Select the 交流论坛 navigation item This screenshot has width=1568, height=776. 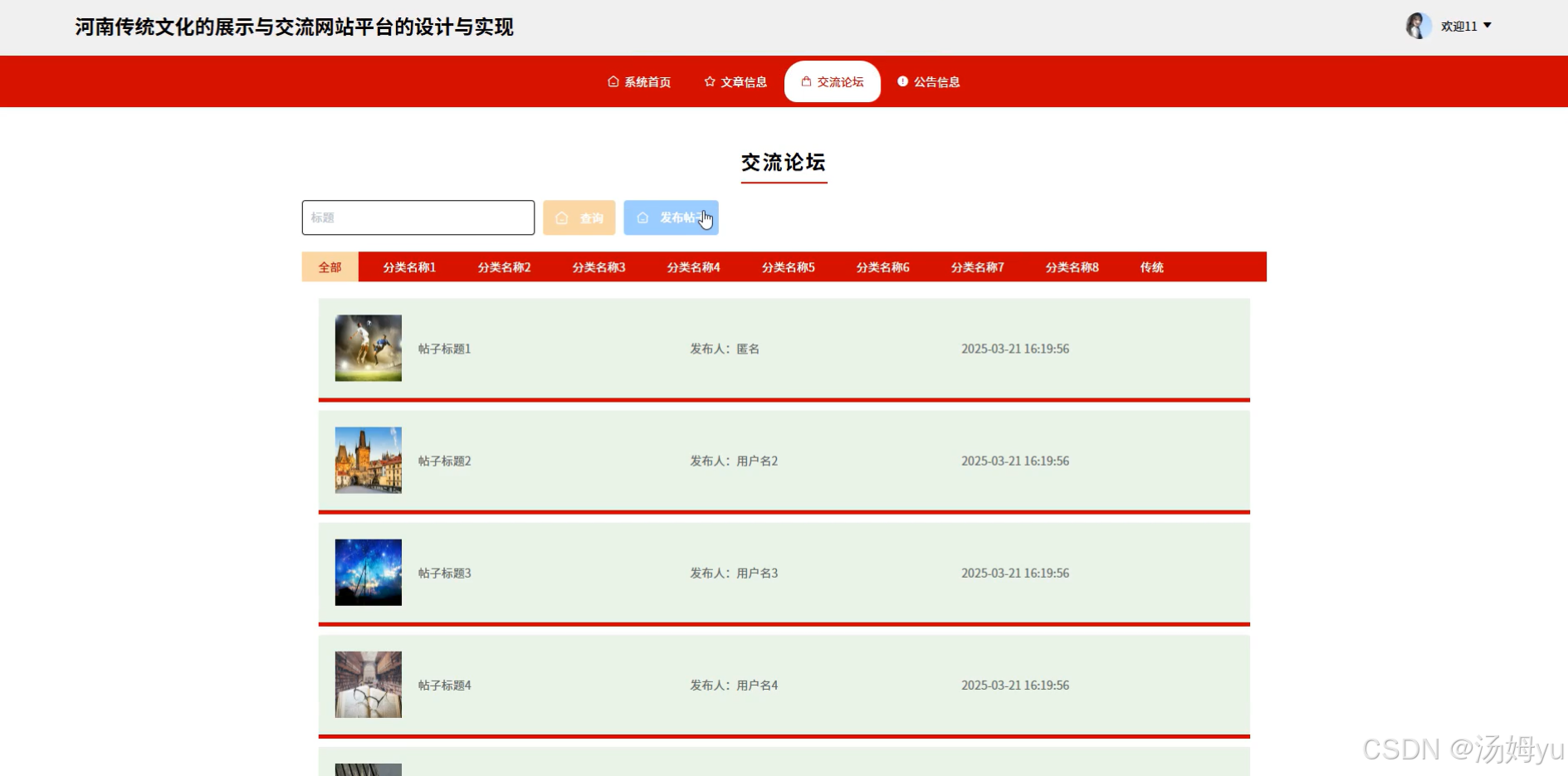click(833, 81)
